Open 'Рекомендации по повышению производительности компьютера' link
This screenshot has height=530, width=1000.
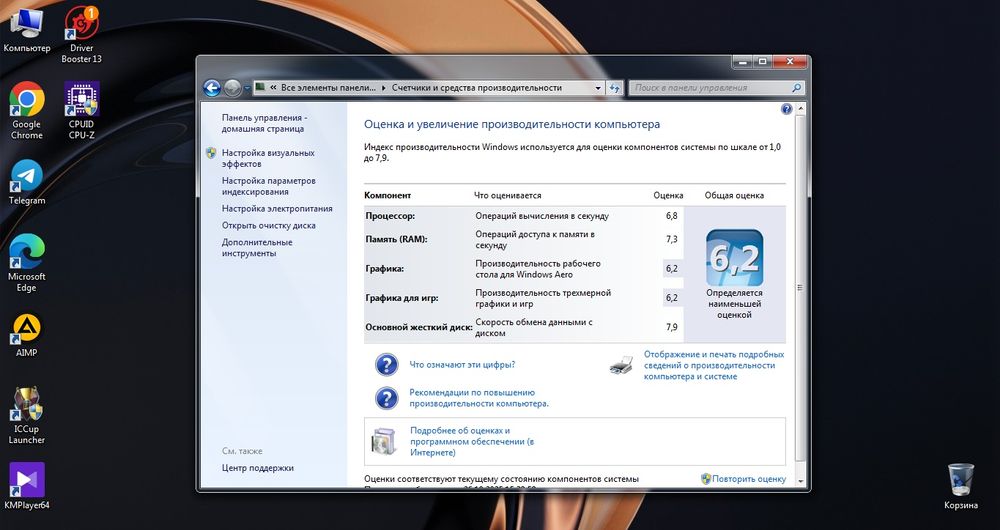click(479, 398)
